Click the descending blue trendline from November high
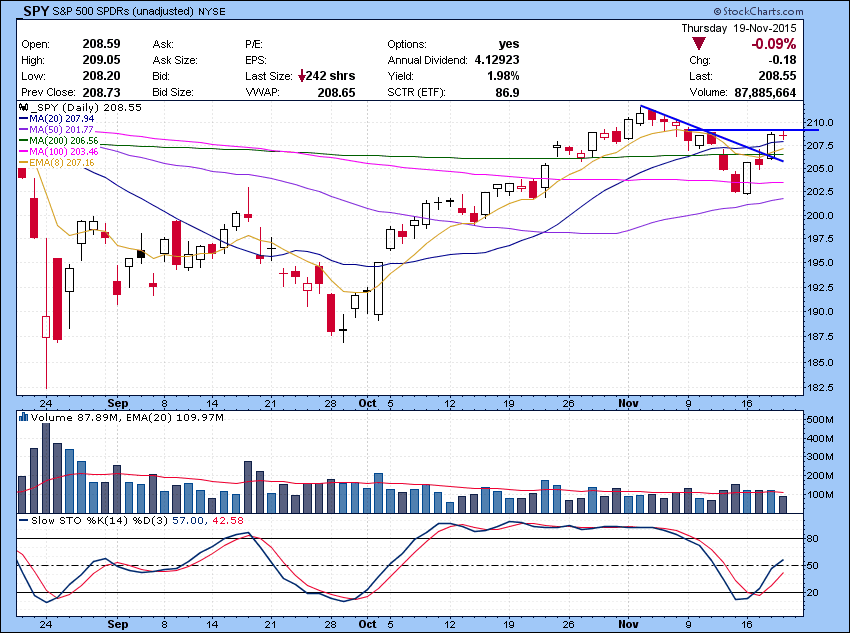The height and width of the screenshot is (633, 850). point(712,133)
